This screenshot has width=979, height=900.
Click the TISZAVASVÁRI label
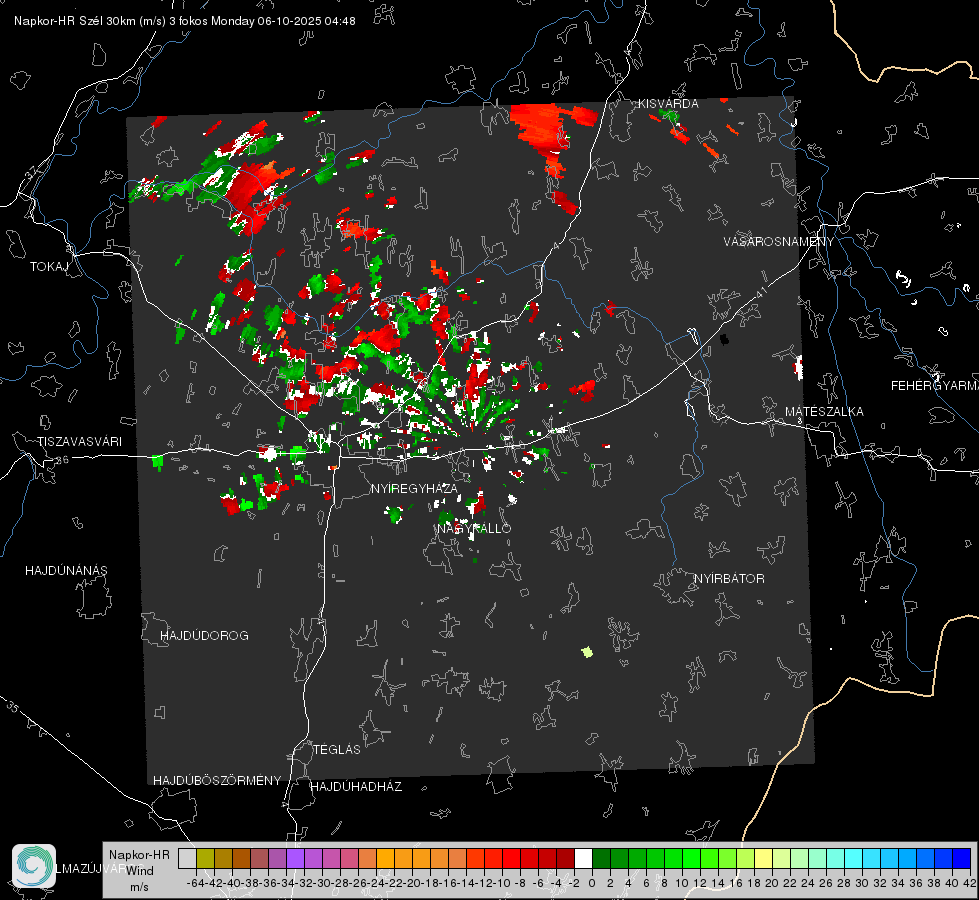(x=79, y=442)
